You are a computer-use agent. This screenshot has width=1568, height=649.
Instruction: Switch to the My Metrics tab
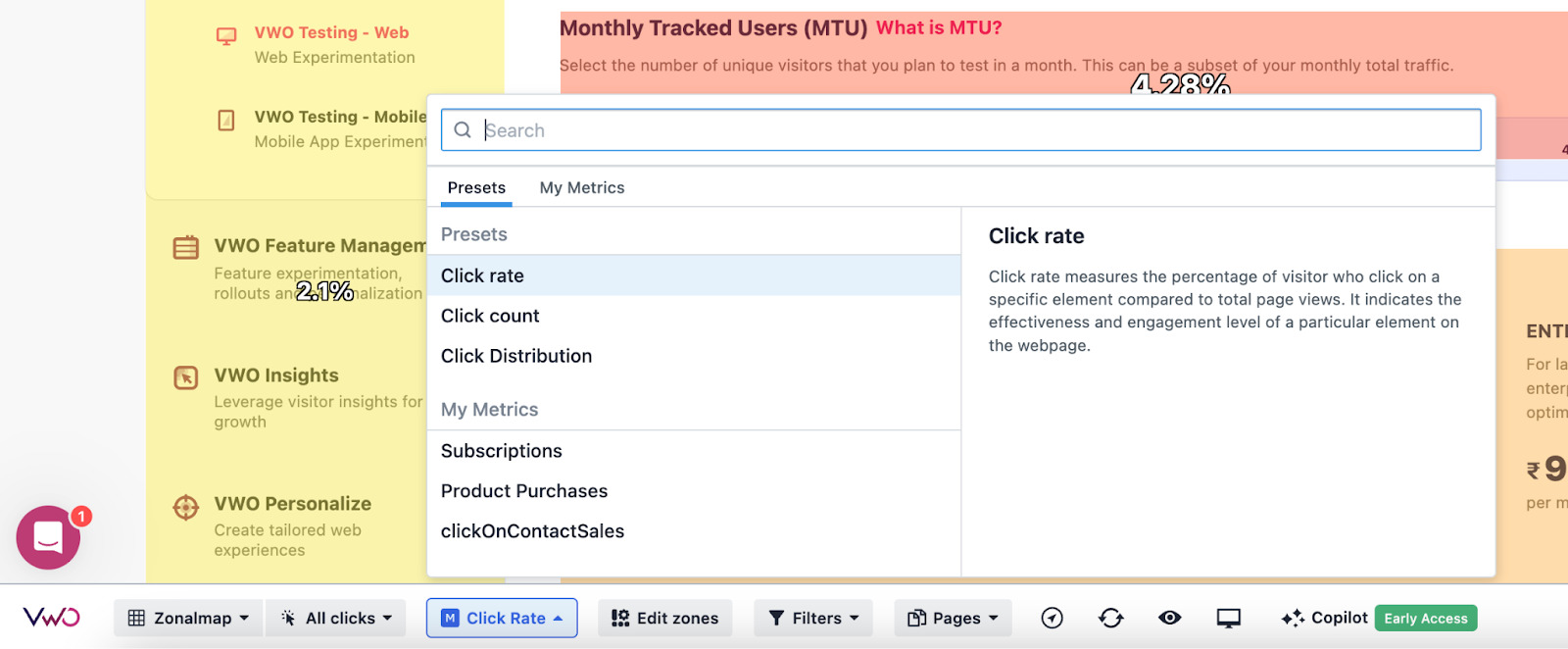tap(582, 187)
